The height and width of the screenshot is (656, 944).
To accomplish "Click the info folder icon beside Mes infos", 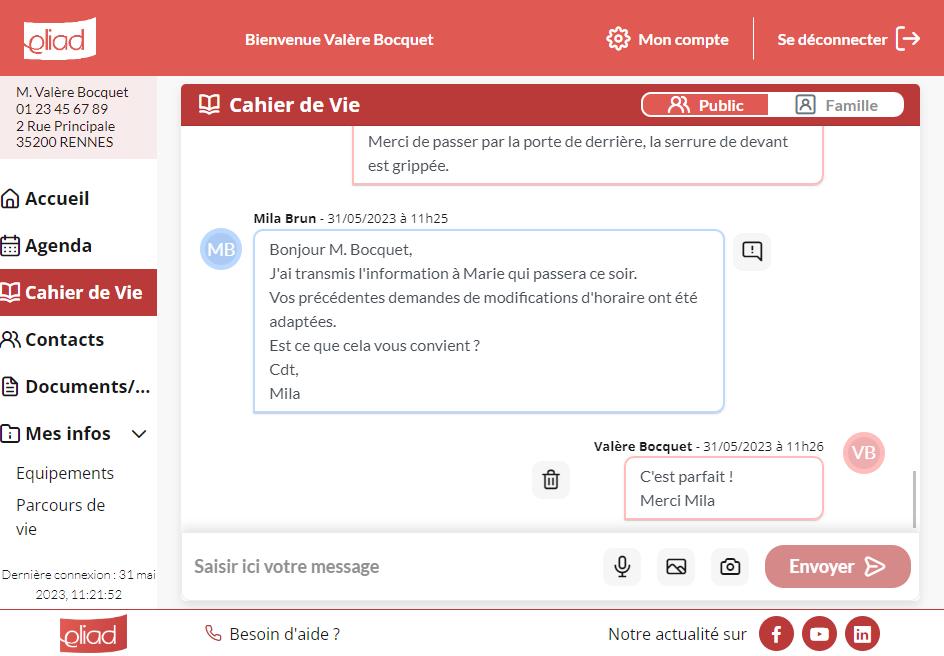I will coord(10,433).
